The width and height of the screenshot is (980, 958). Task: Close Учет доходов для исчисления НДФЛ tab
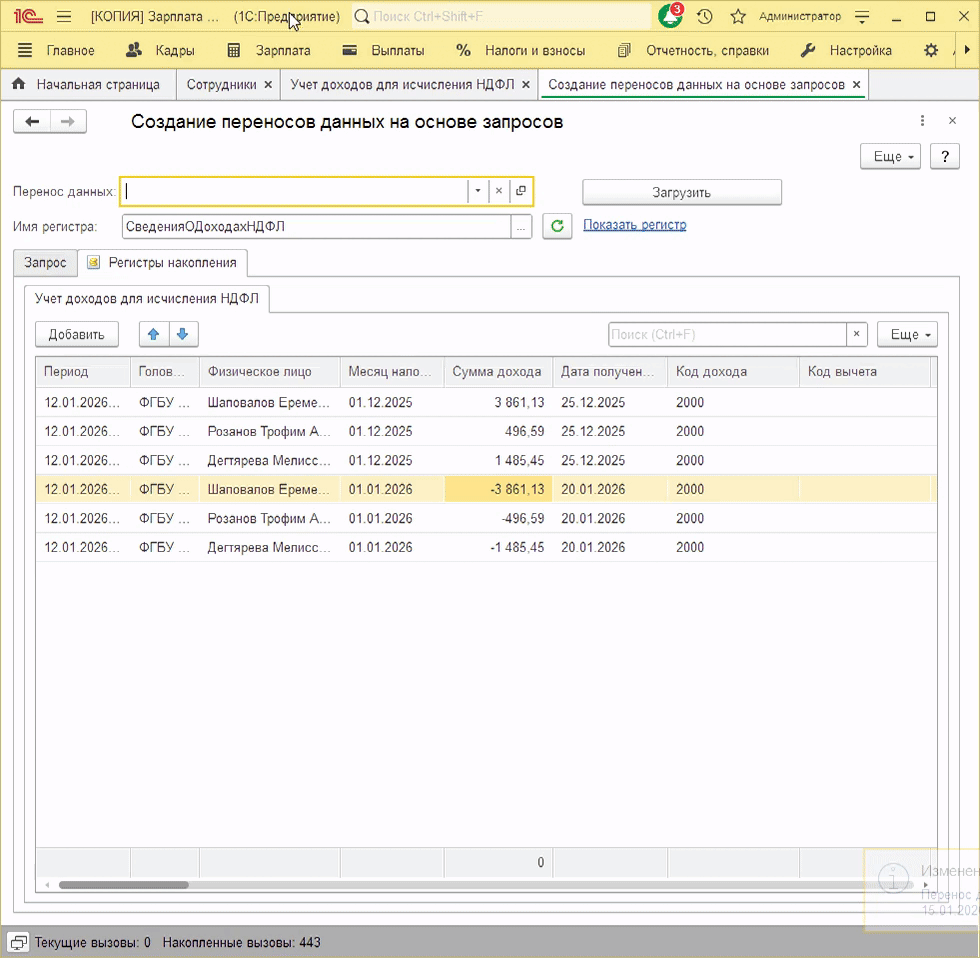point(526,84)
